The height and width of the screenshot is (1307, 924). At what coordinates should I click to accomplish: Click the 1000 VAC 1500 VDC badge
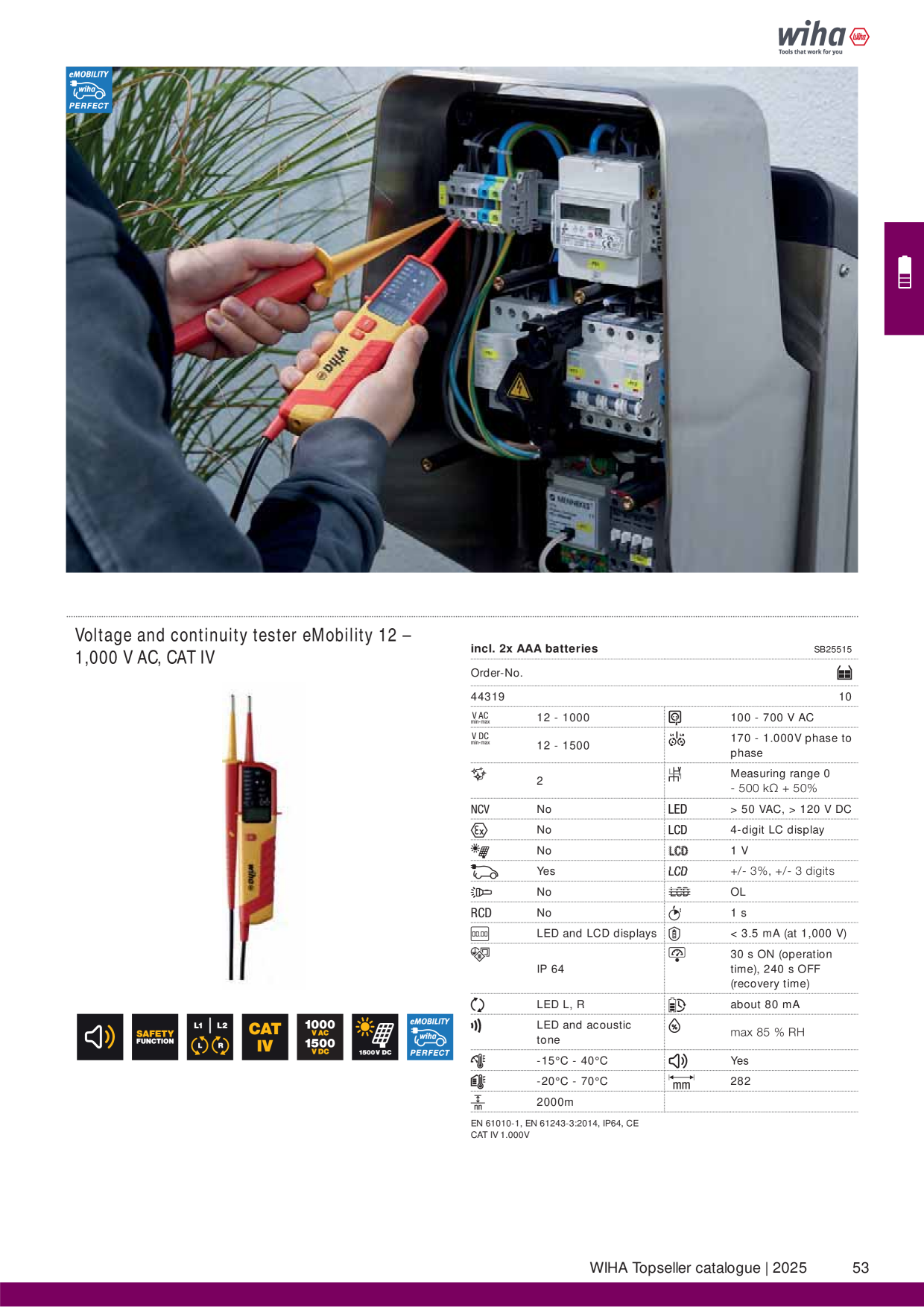click(320, 1037)
